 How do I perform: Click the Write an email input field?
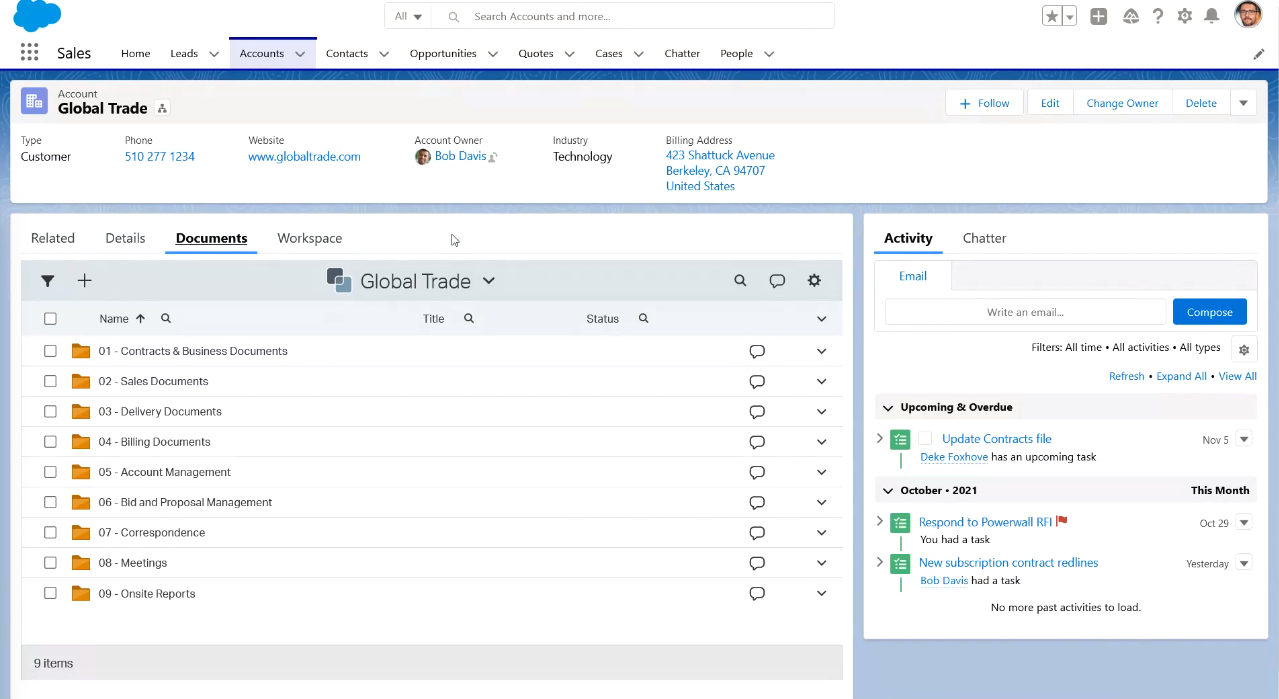[1025, 312]
